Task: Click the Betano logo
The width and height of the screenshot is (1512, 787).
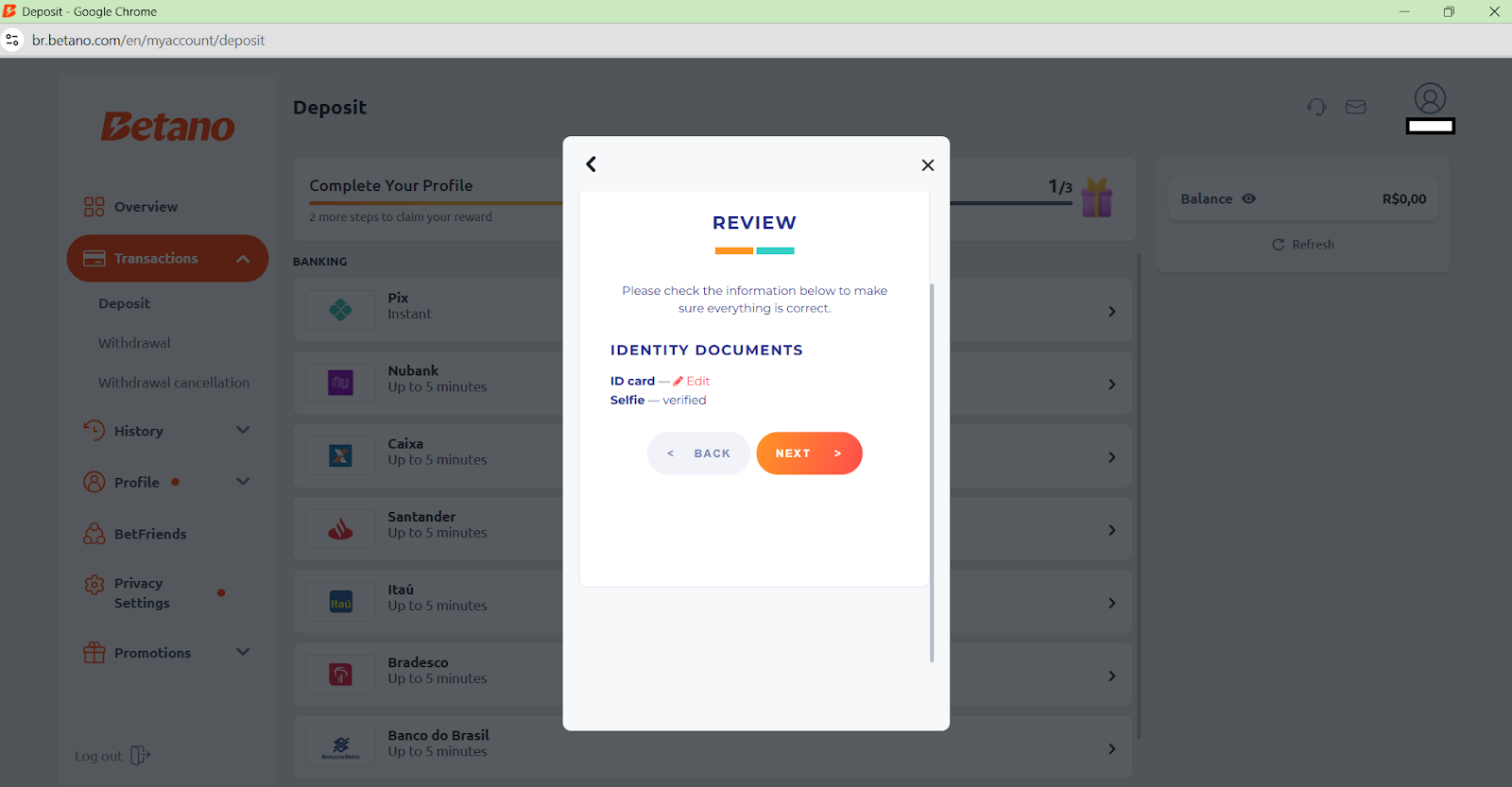Action: [x=168, y=127]
